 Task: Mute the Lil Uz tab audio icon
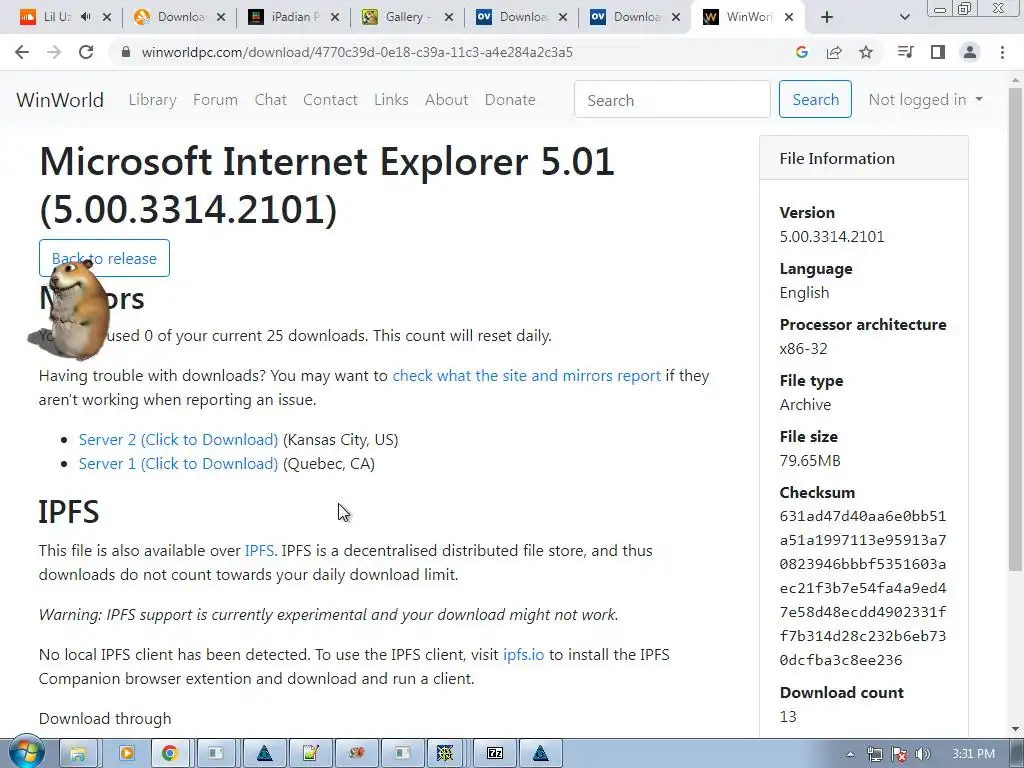[86, 17]
